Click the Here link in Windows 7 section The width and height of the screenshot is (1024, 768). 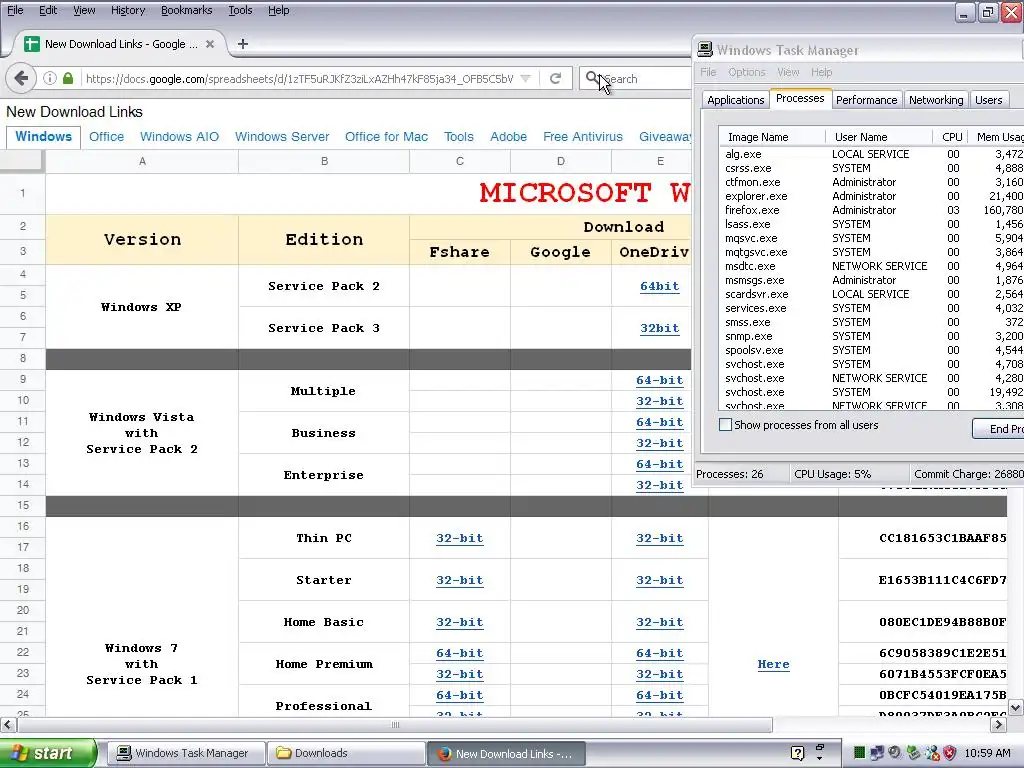[x=773, y=664]
